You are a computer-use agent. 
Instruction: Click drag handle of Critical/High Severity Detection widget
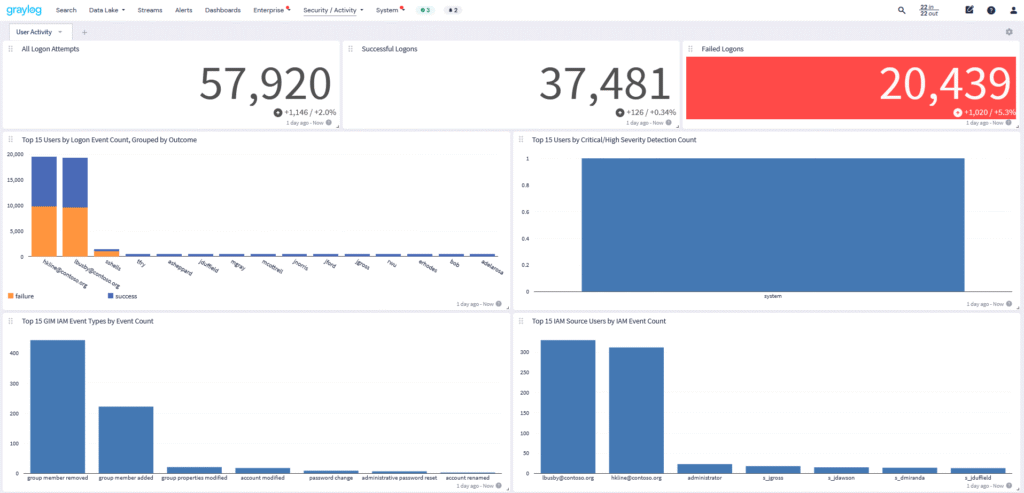pos(521,140)
